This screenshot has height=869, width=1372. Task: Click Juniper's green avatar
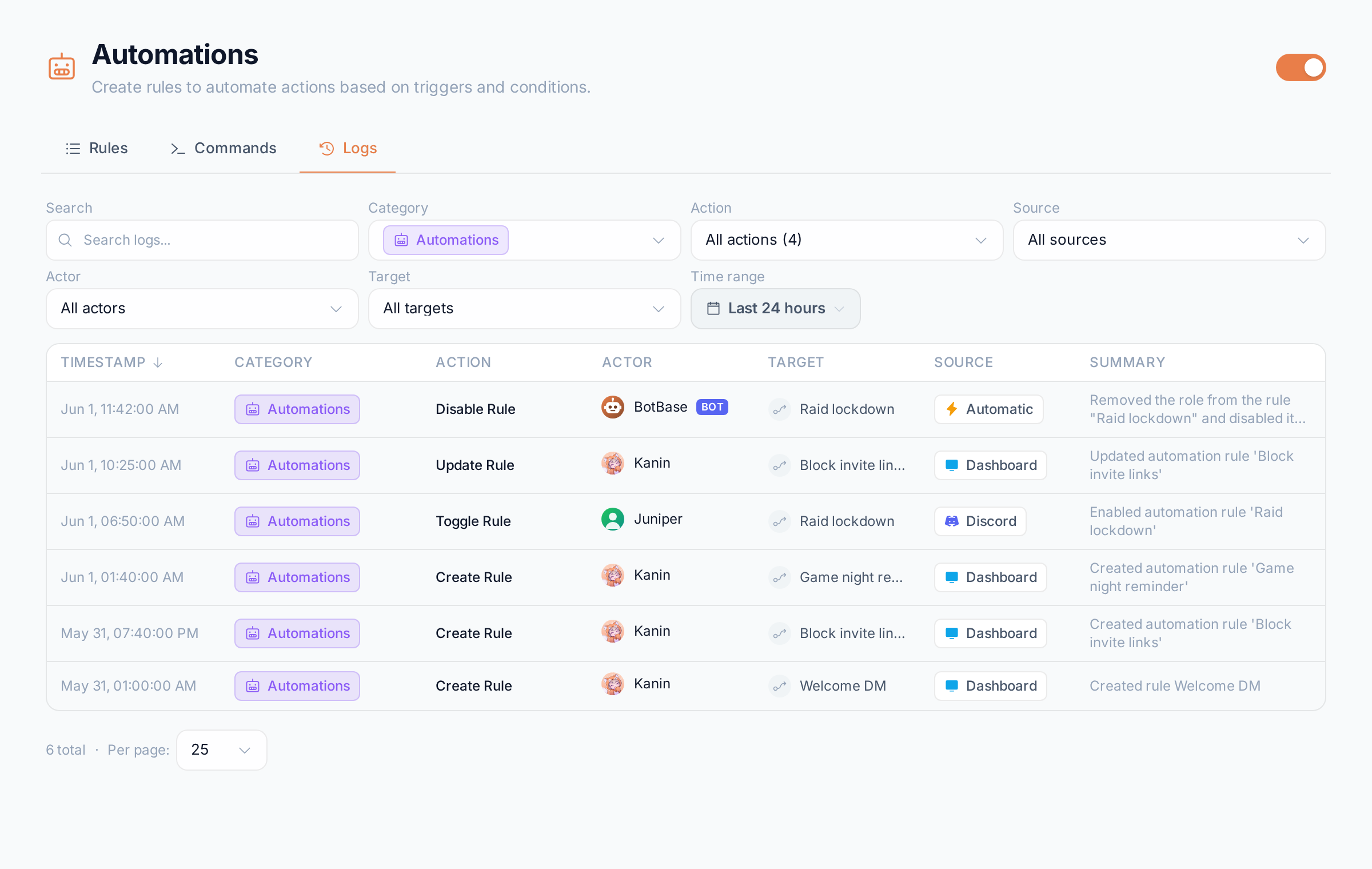[x=613, y=519]
